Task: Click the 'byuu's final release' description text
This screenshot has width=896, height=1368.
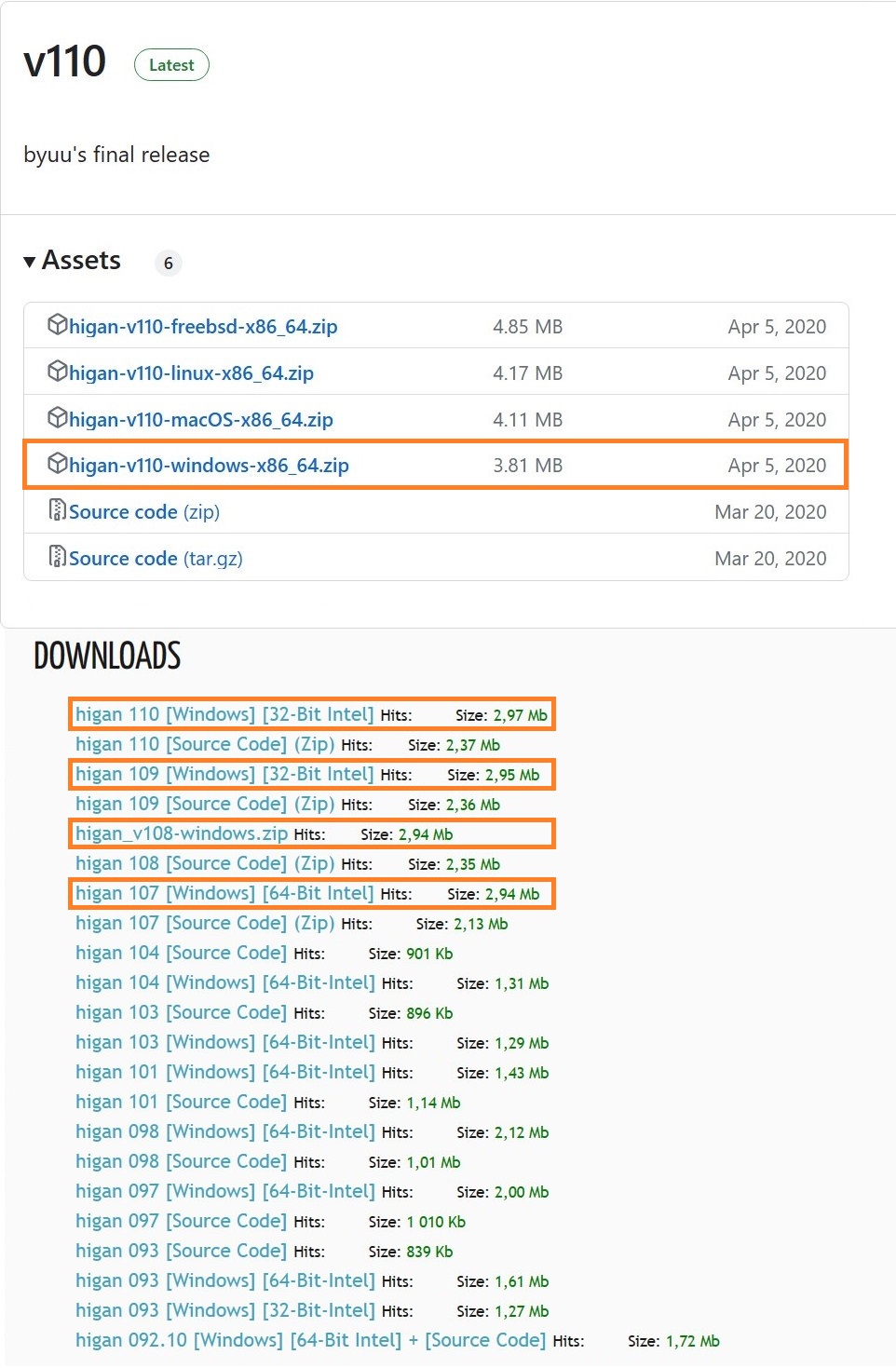Action: (116, 155)
